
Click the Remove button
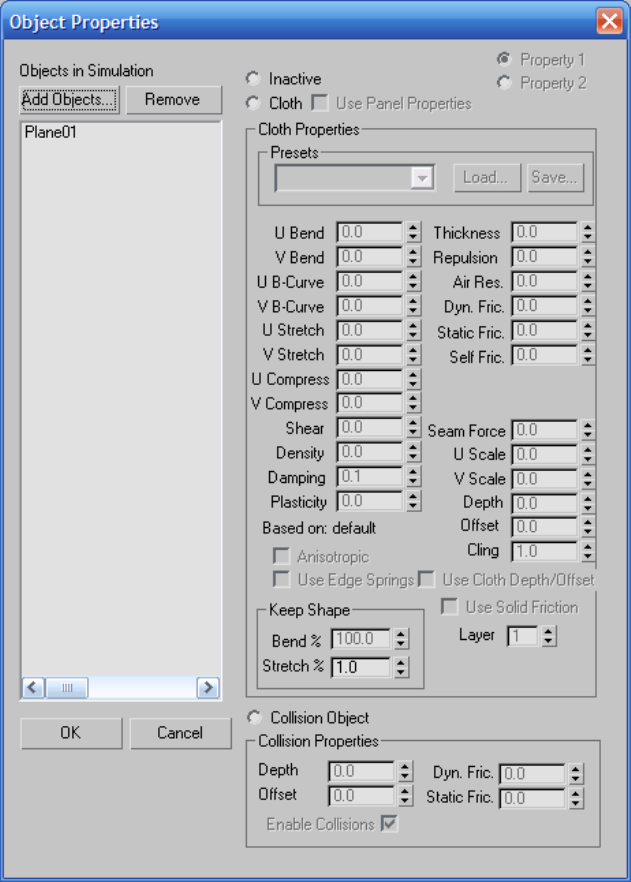tap(171, 99)
